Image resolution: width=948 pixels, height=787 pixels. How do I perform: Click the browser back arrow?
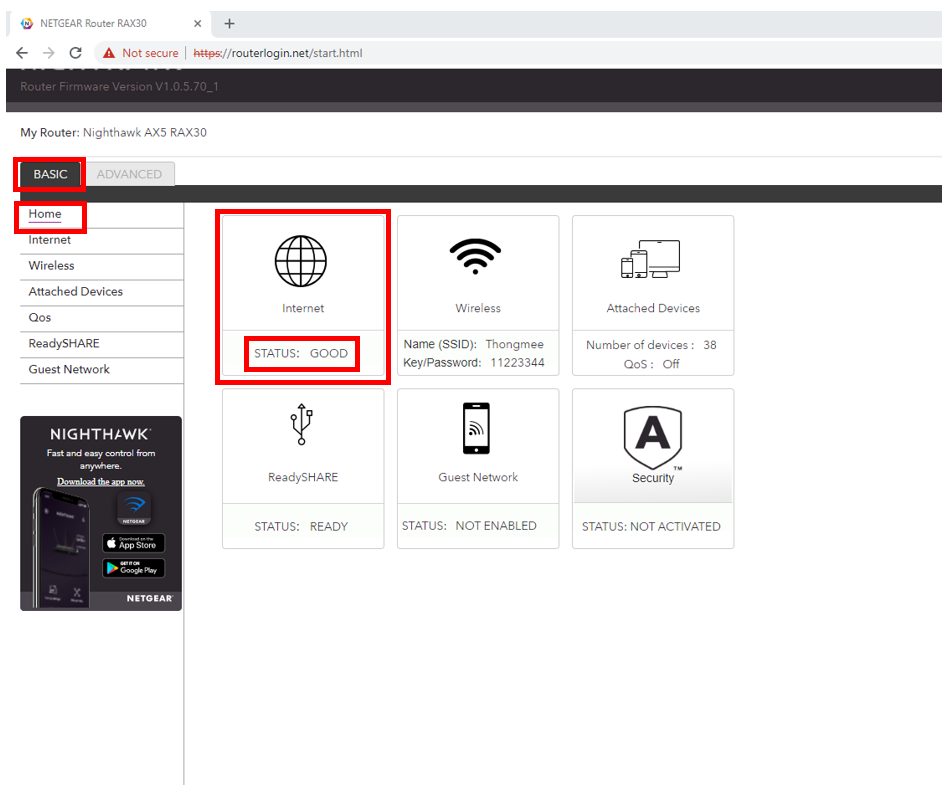pyautogui.click(x=22, y=53)
